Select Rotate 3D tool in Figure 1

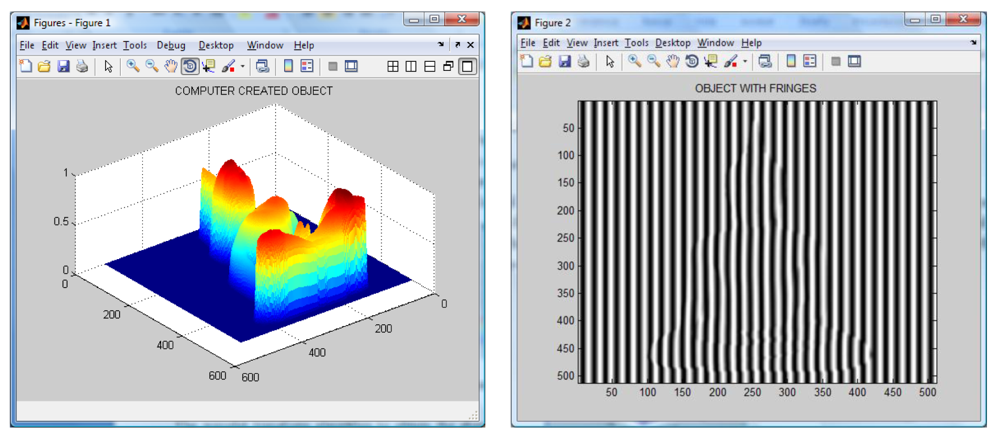pyautogui.click(x=189, y=67)
